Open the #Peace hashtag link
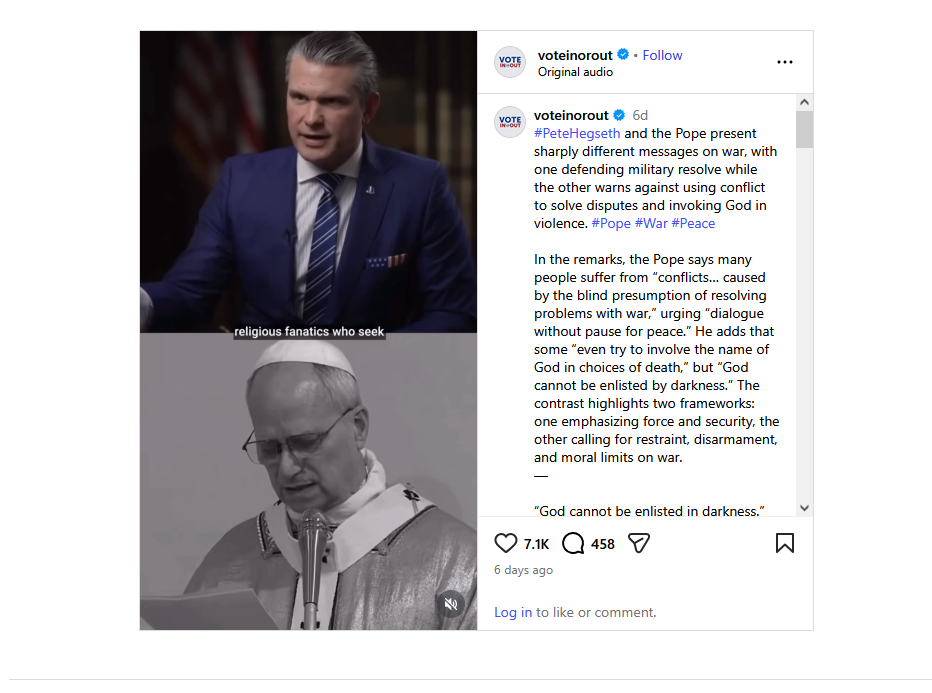Screen dimensions: 932x693 click(x=693, y=223)
